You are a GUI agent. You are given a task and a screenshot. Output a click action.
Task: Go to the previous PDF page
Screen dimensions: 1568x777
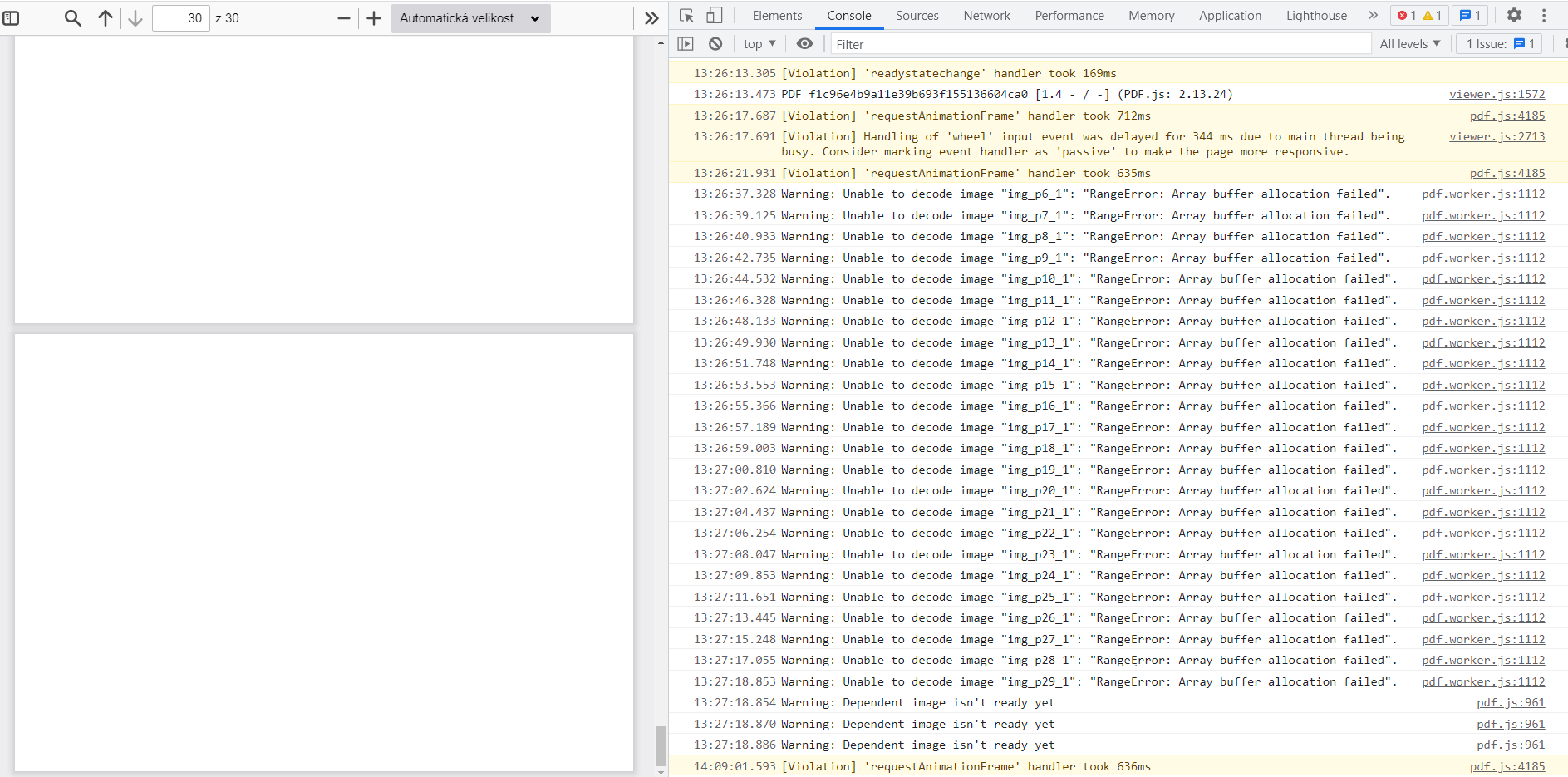pyautogui.click(x=104, y=17)
